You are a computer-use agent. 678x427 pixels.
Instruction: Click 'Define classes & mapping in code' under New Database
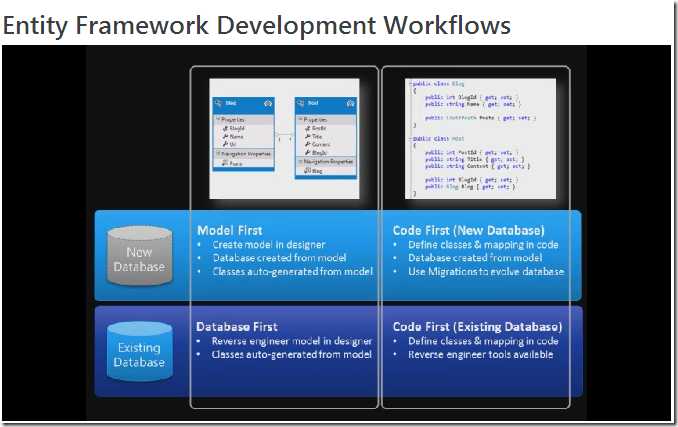pos(483,245)
